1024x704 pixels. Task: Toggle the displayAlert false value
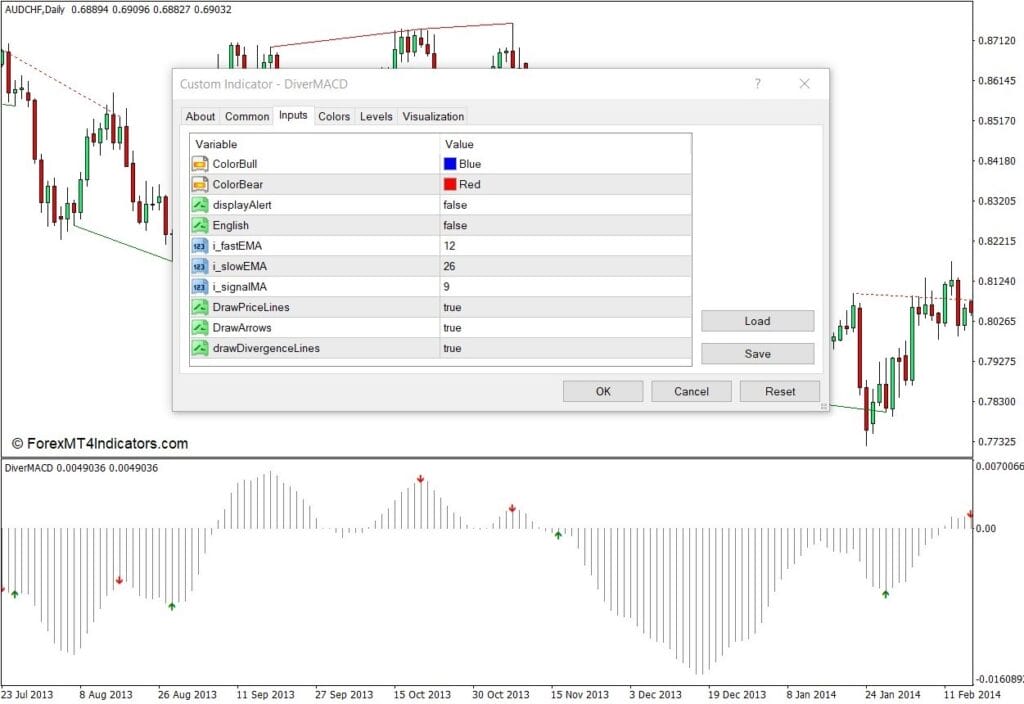455,205
